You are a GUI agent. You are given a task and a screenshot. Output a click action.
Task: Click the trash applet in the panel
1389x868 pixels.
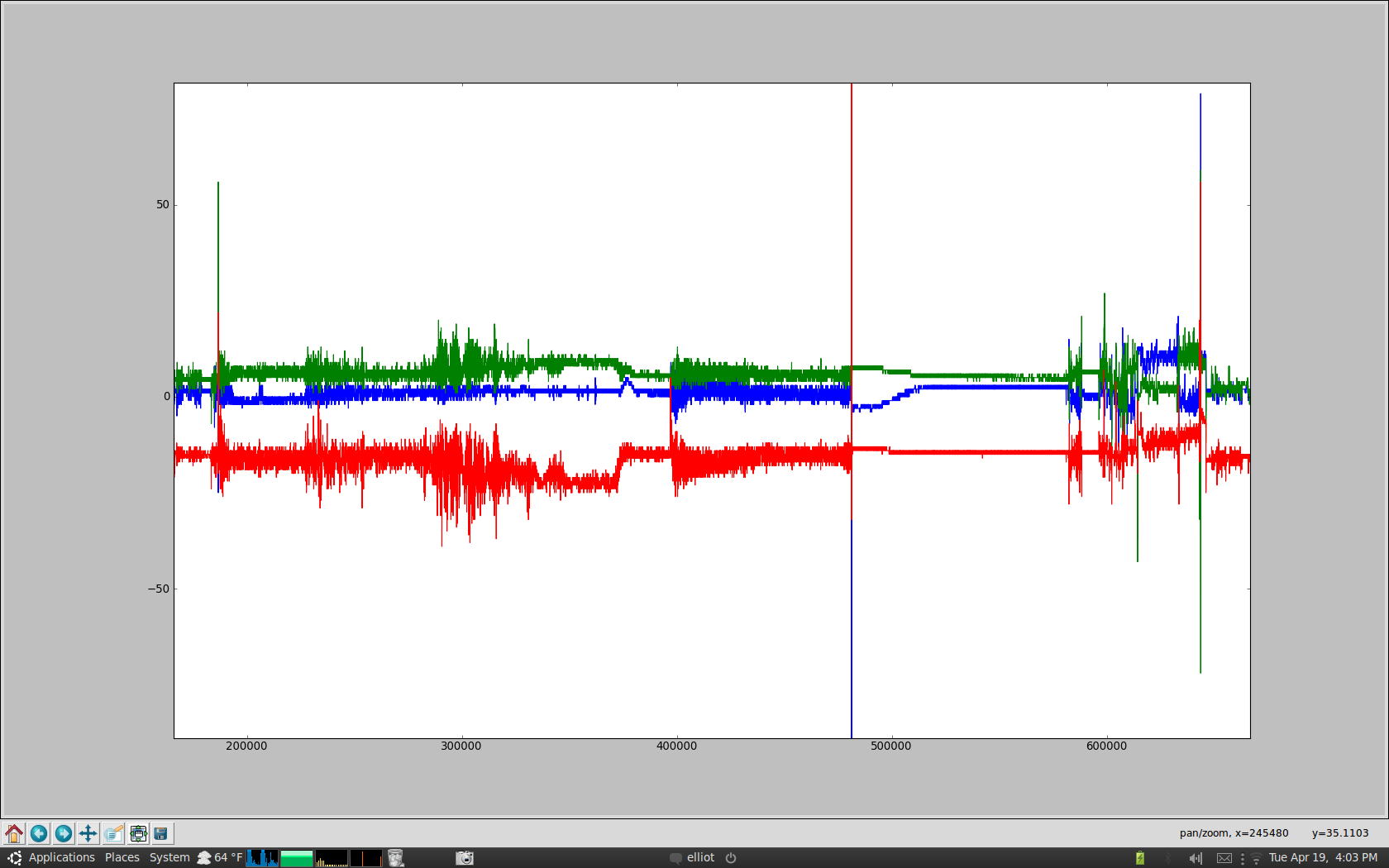[396, 857]
